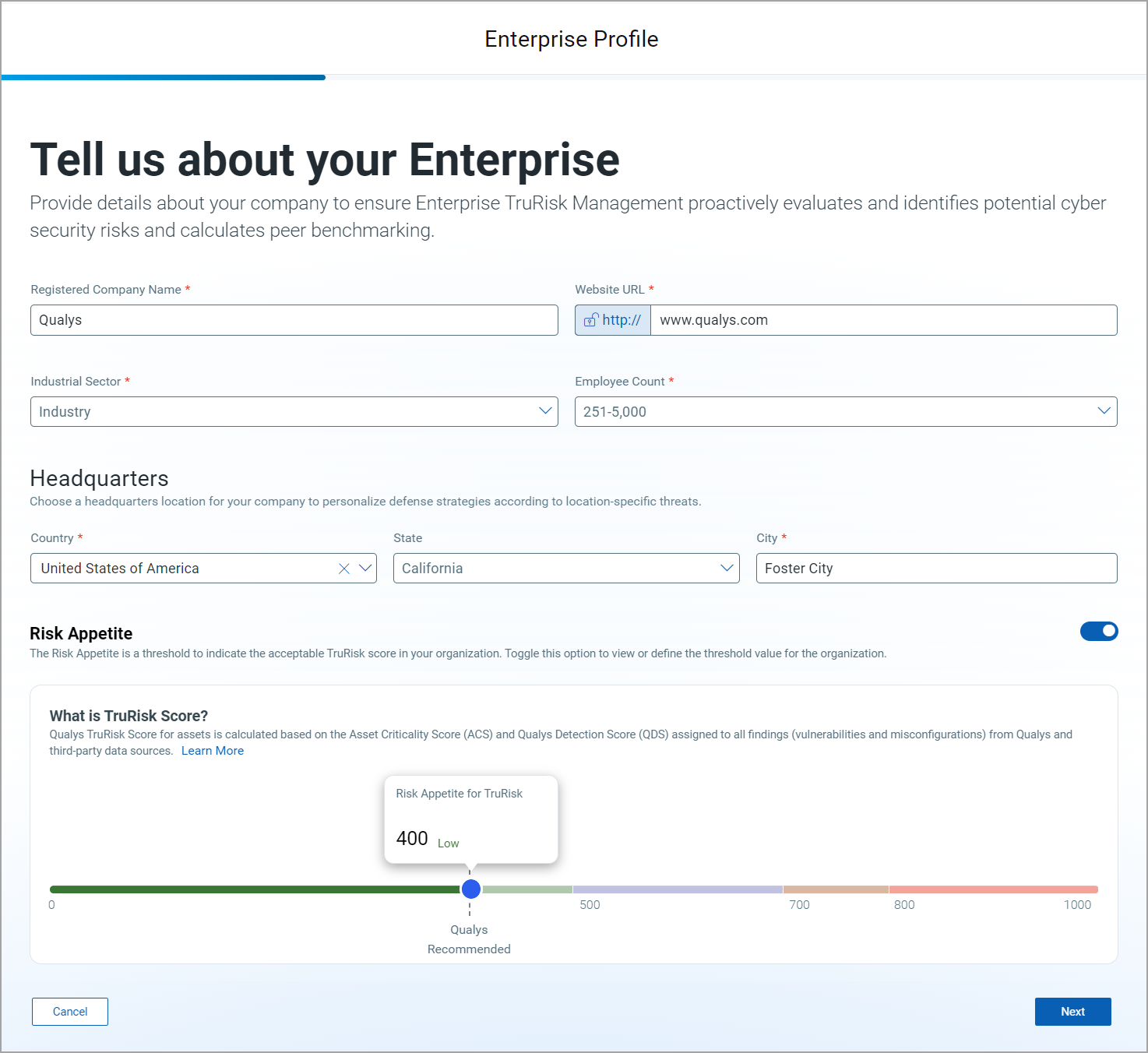
Task: Click the What is TruRisk Score? heading
Action: (x=129, y=716)
